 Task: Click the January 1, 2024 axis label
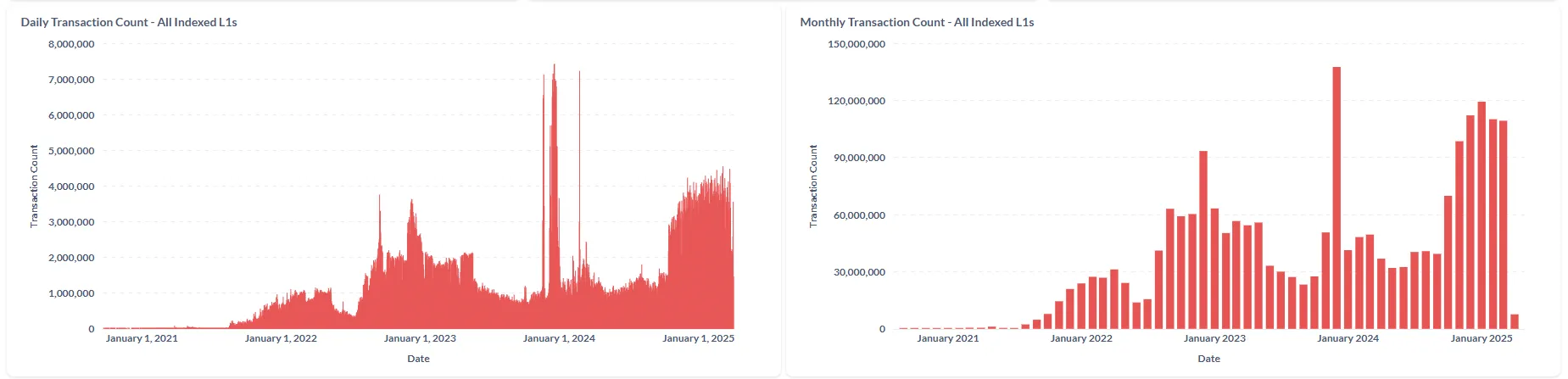coord(559,338)
